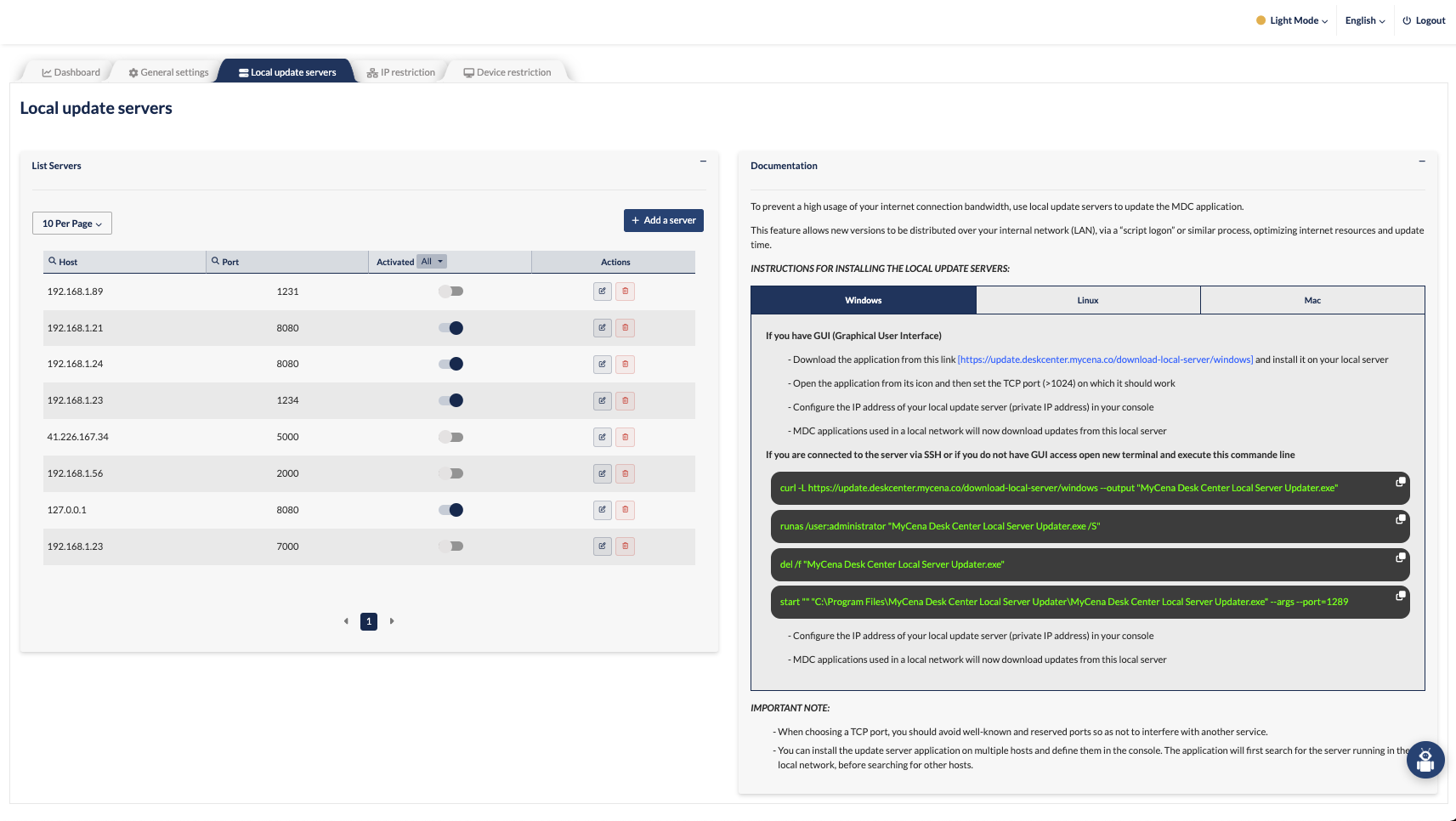Edit server 41.226.167.34
This screenshot has width=1456, height=821.
tap(603, 438)
